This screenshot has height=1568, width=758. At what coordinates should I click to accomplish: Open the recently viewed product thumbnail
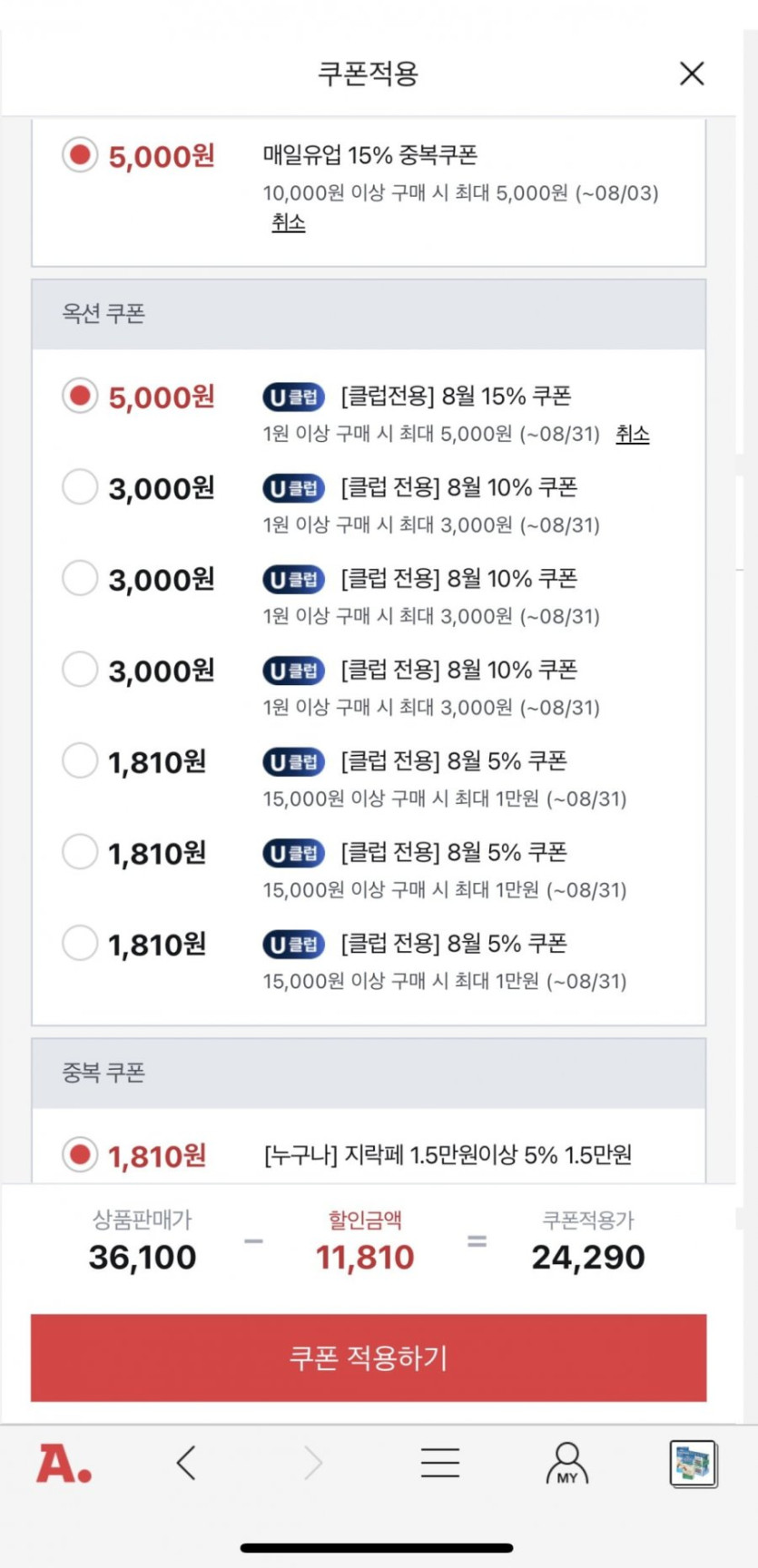point(694,1463)
